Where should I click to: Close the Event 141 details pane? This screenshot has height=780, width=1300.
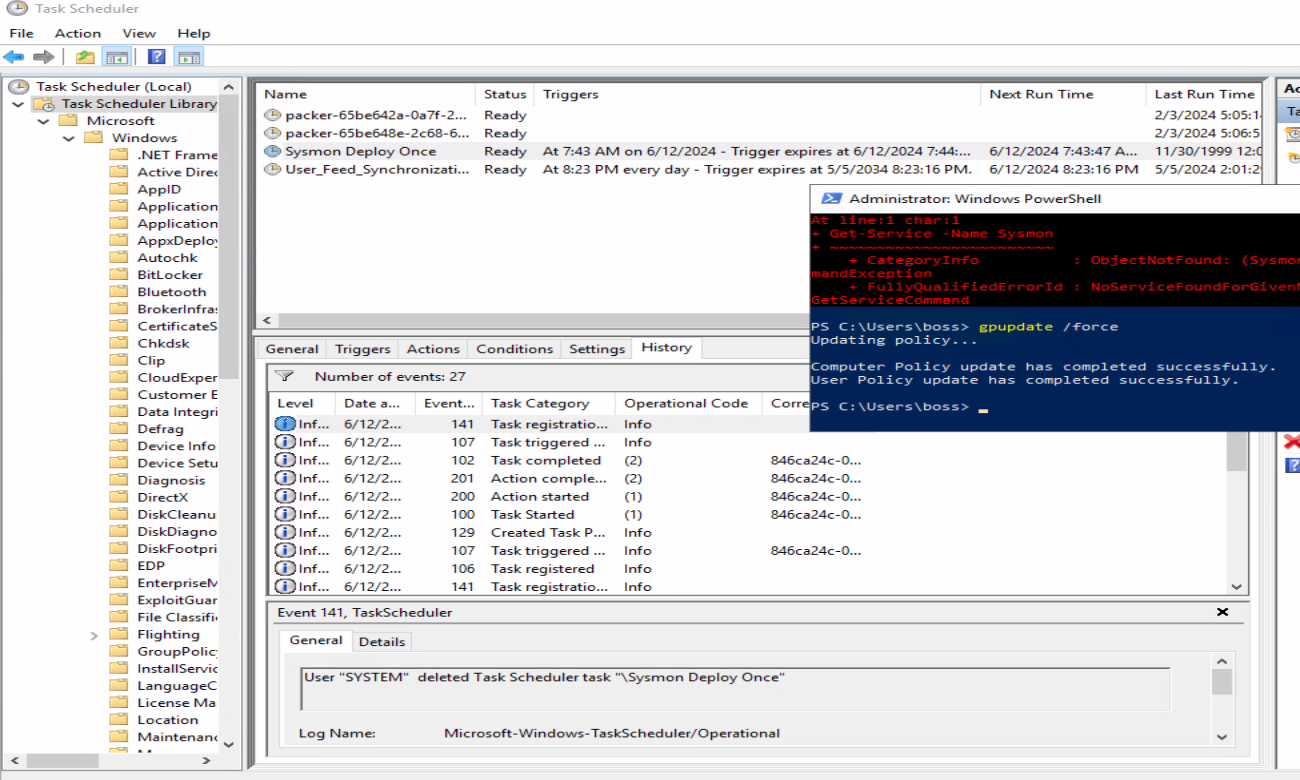tap(1222, 612)
